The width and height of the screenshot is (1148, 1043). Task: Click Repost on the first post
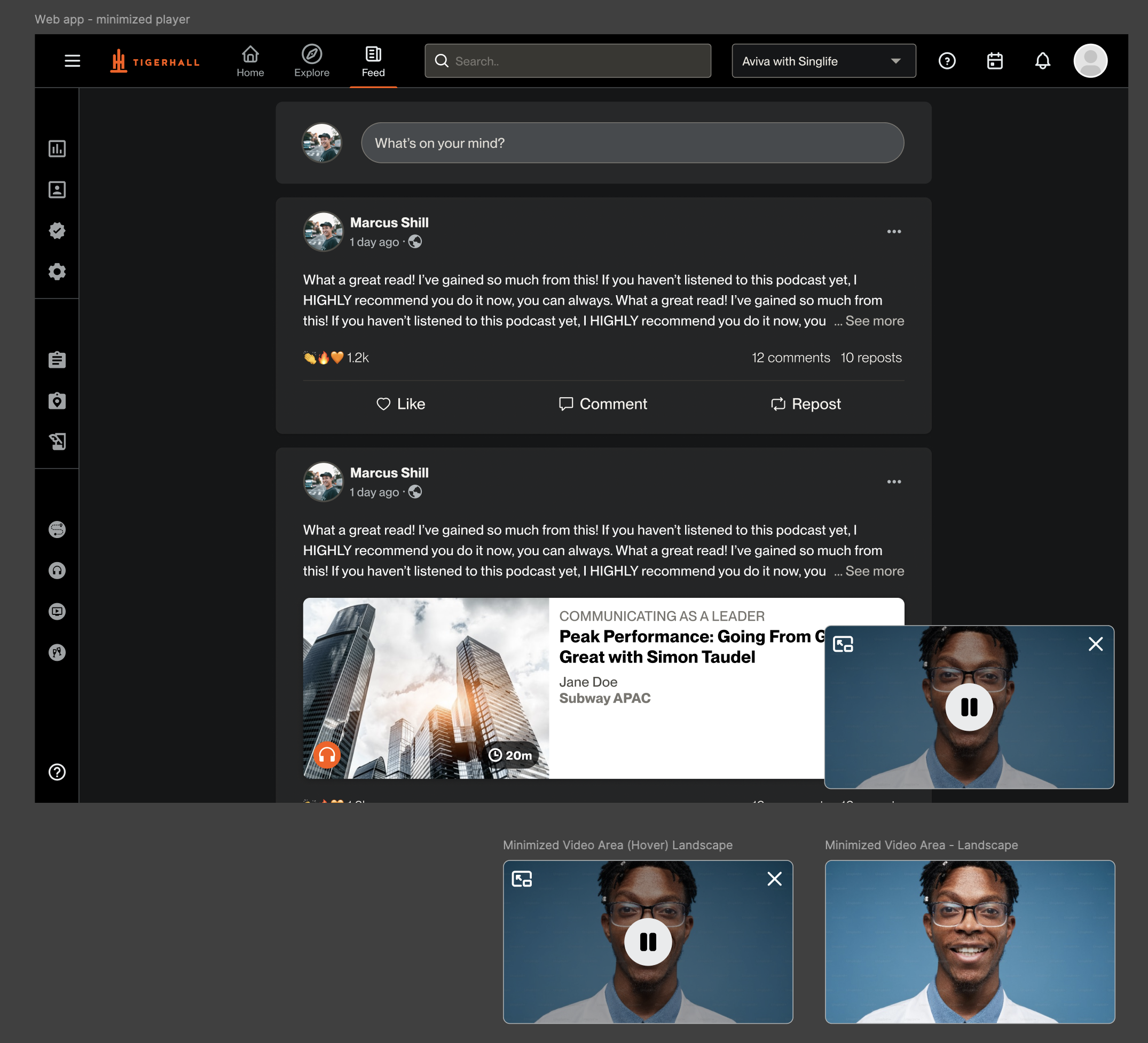click(x=805, y=404)
